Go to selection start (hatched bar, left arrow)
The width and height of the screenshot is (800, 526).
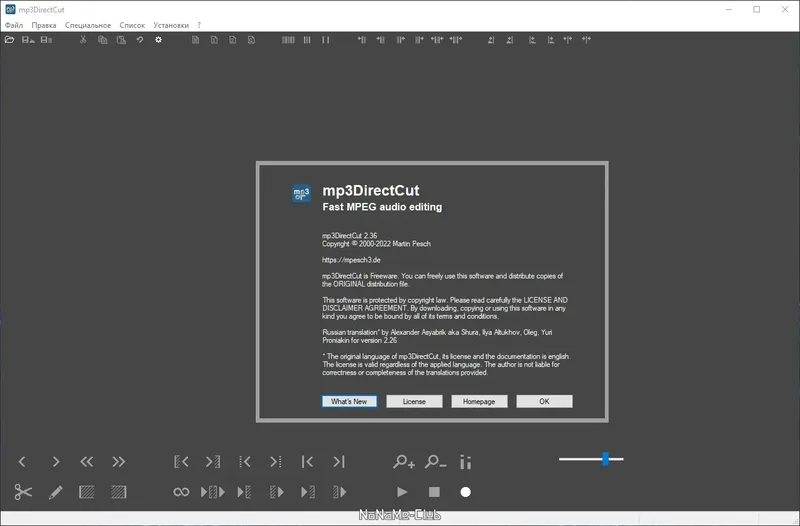point(181,462)
